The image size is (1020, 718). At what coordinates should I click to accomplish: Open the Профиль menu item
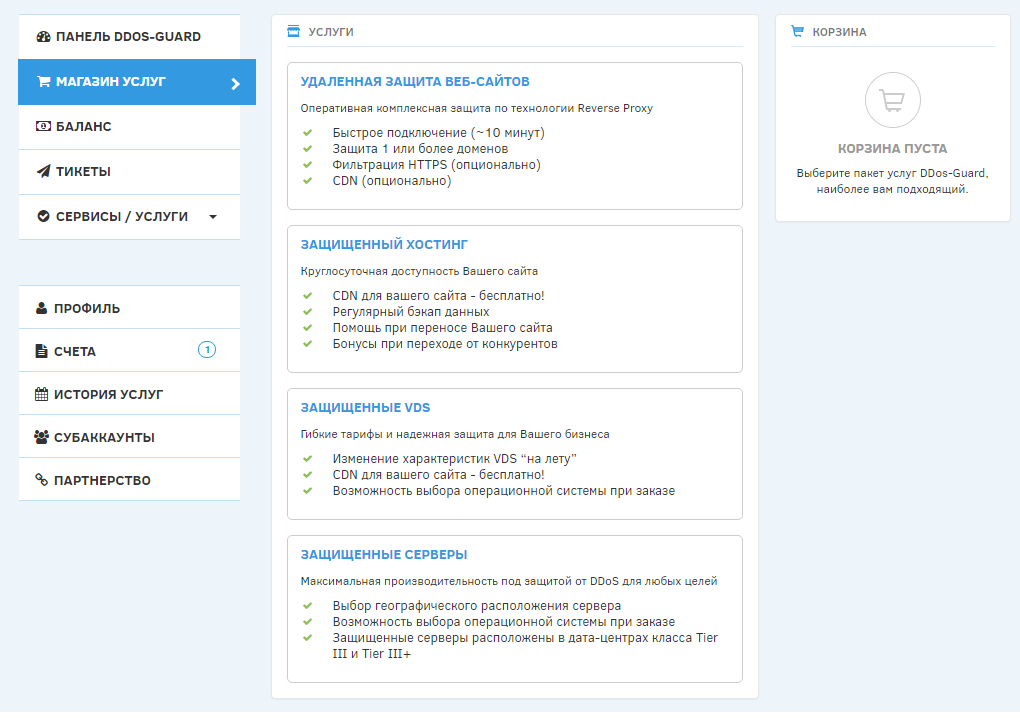click(129, 308)
